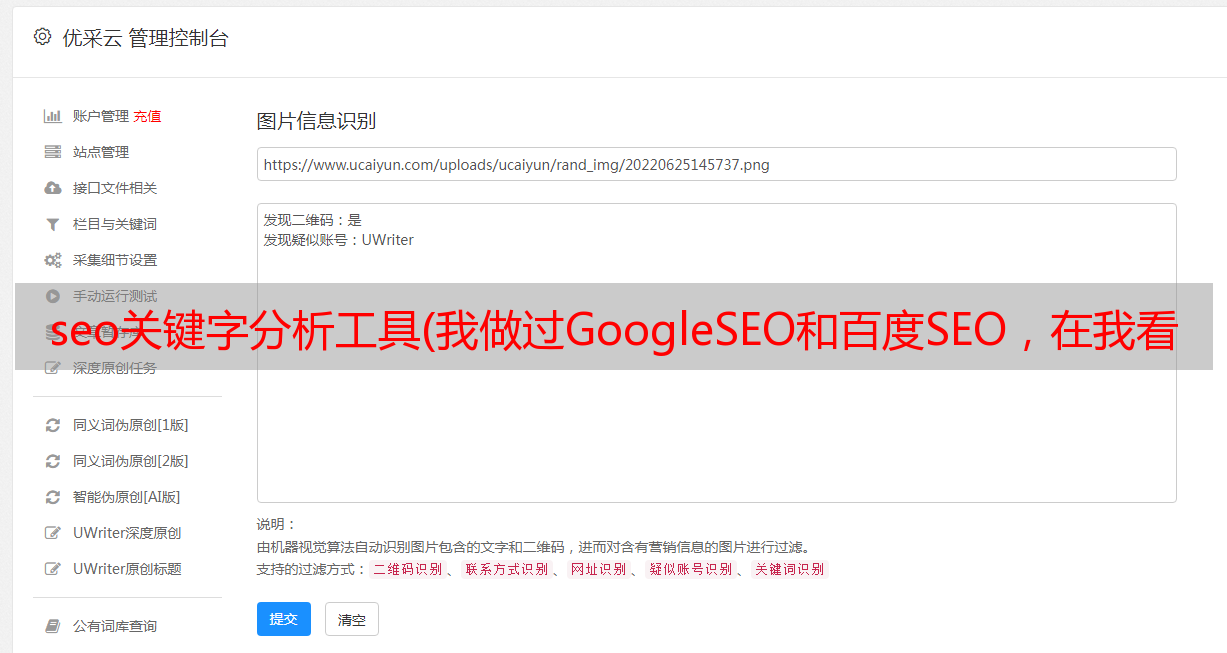The image size is (1227, 653).
Task: Click the refresh icon for 同义词伪原创[1版]
Action: (53, 425)
